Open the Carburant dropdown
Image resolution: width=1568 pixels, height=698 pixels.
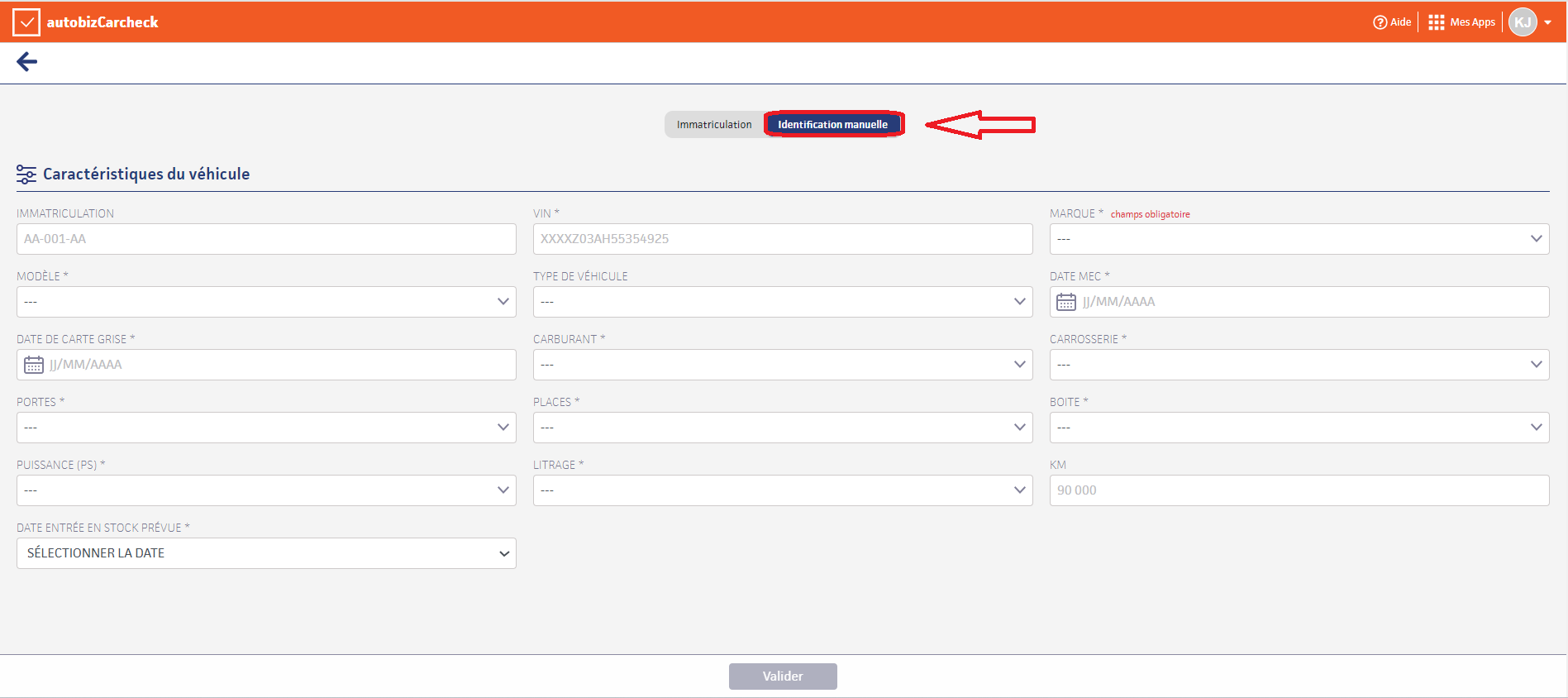(783, 365)
